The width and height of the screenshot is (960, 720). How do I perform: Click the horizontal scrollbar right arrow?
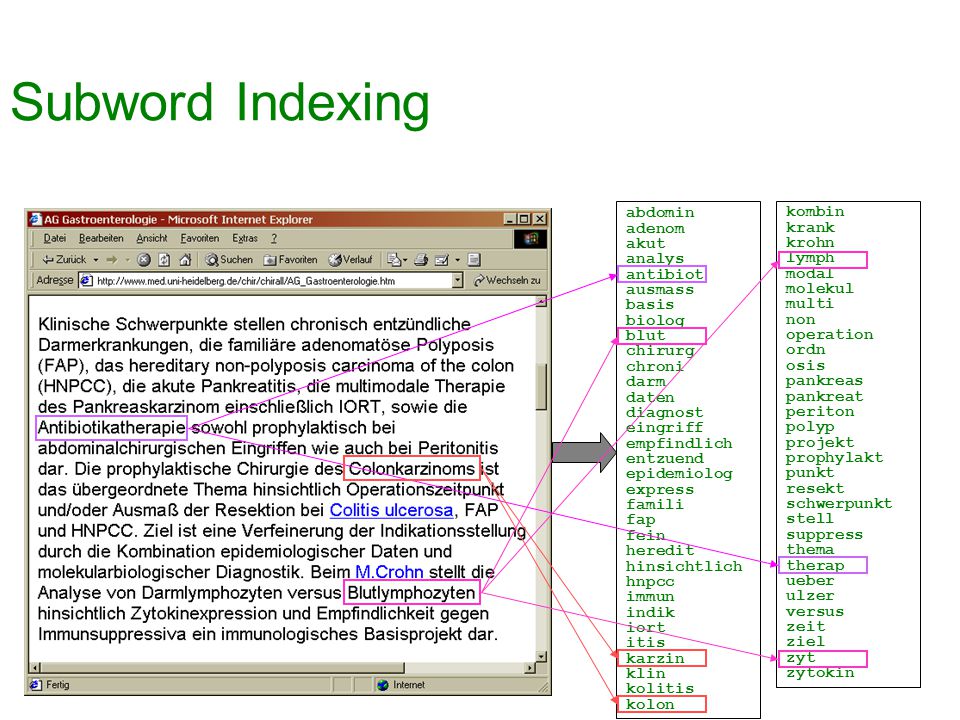[x=530, y=667]
